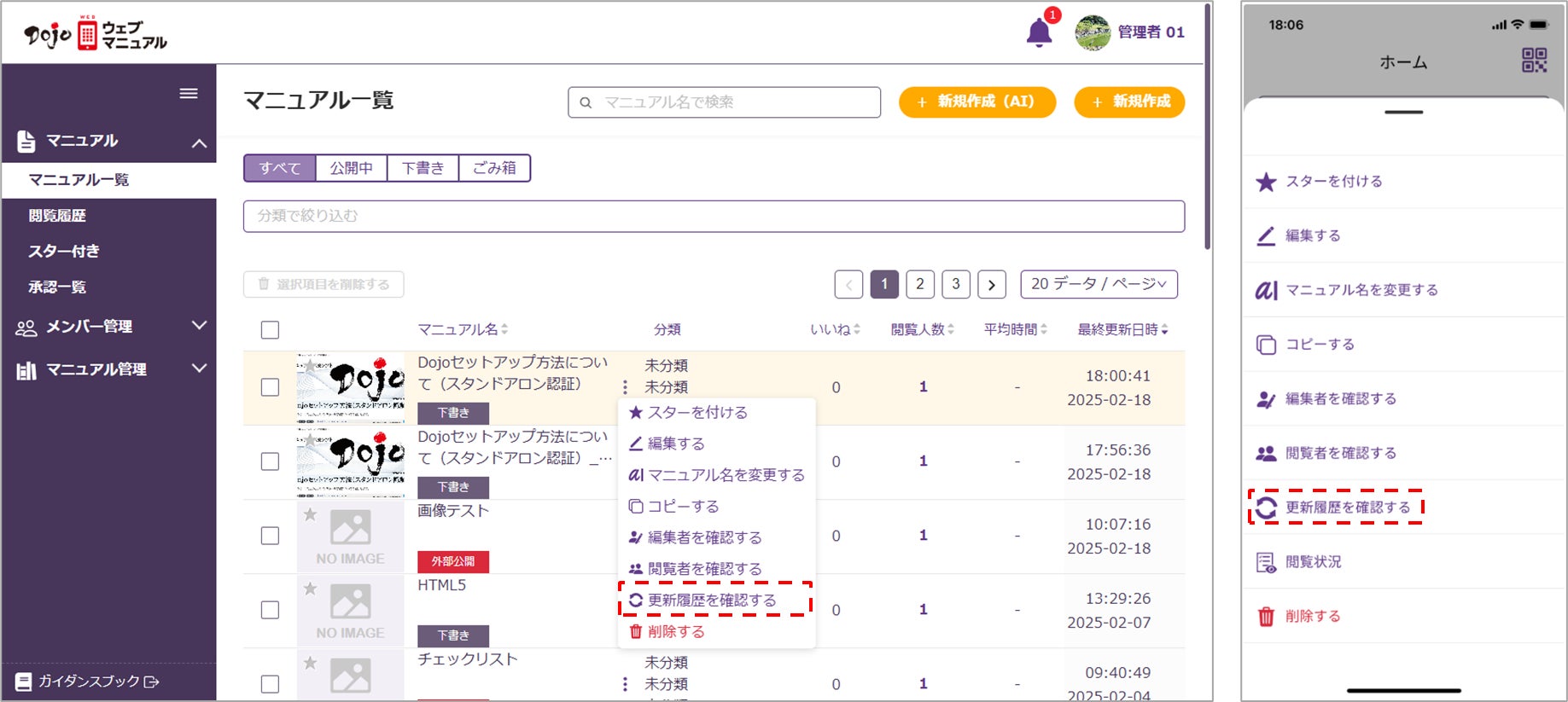Click the マニュアル管理 chart icon in sidebar
This screenshot has width=1568, height=702.
pyautogui.click(x=26, y=370)
